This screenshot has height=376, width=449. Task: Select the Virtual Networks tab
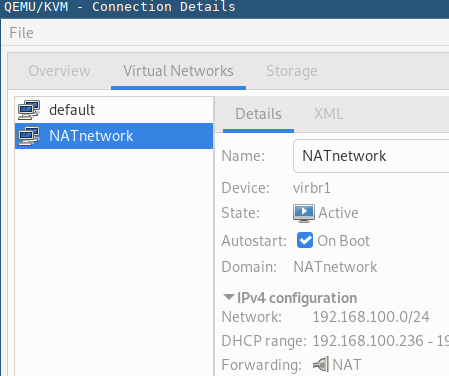(178, 71)
